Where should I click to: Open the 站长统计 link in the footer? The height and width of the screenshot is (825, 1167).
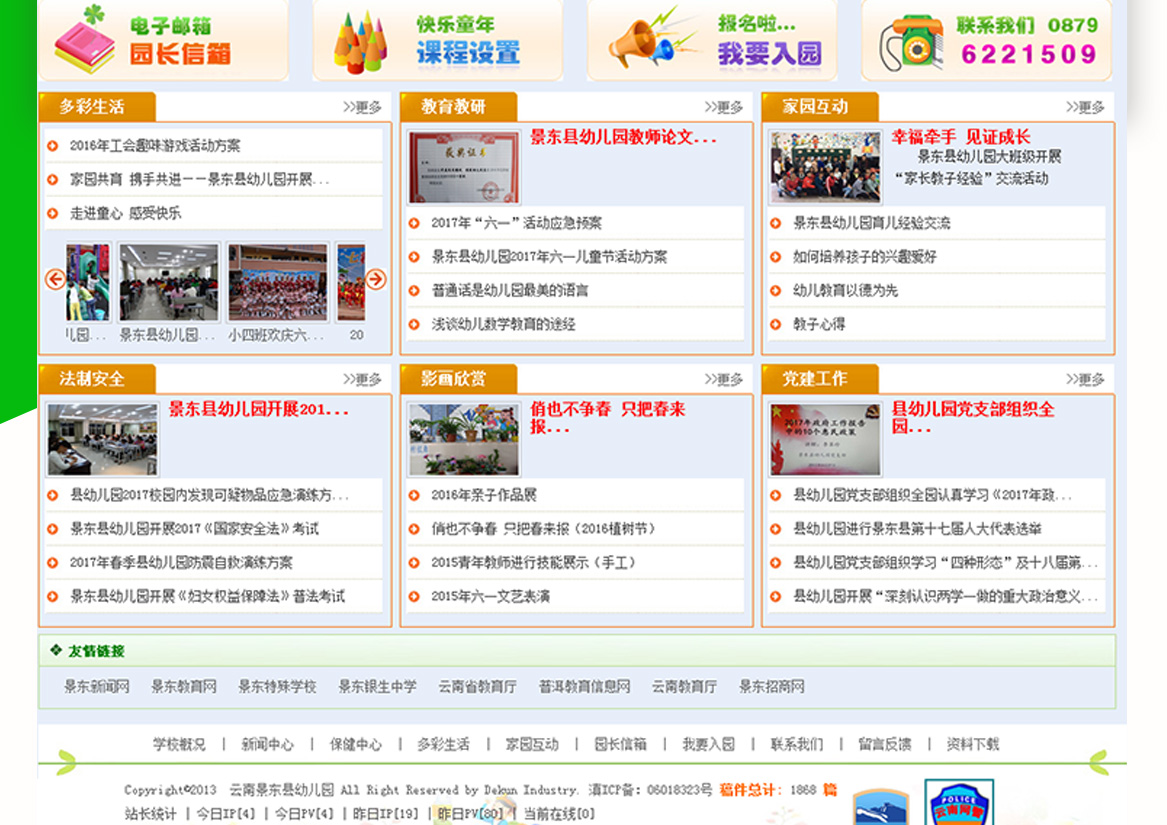(x=150, y=813)
